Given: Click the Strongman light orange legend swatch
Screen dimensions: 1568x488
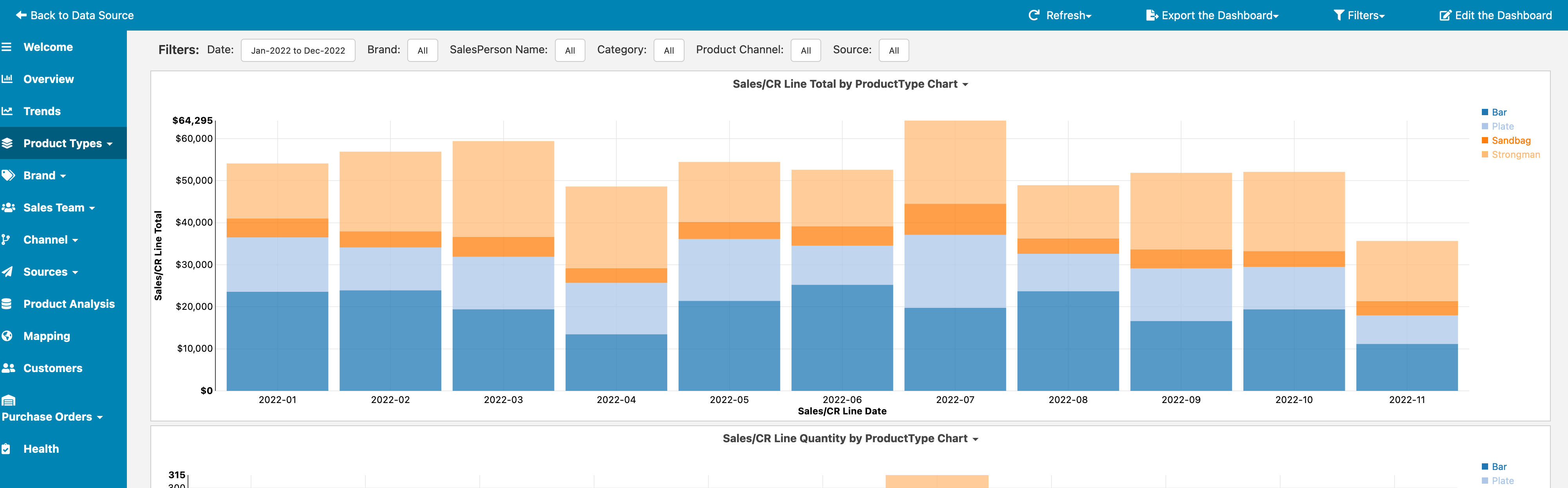Looking at the screenshot, I should (x=1485, y=155).
